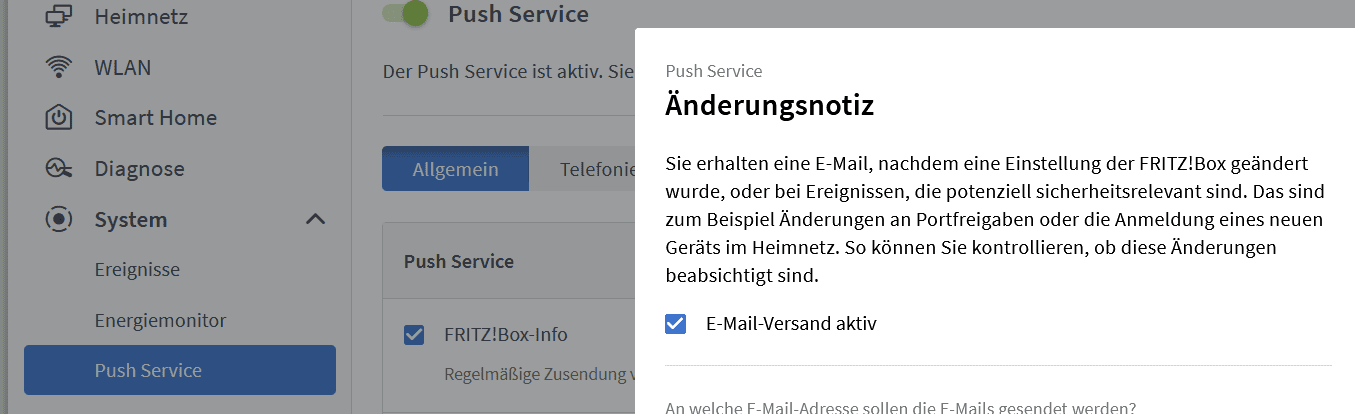Click the Änderungsnotiz dialog heading
The image size is (1355, 414).
(x=770, y=104)
